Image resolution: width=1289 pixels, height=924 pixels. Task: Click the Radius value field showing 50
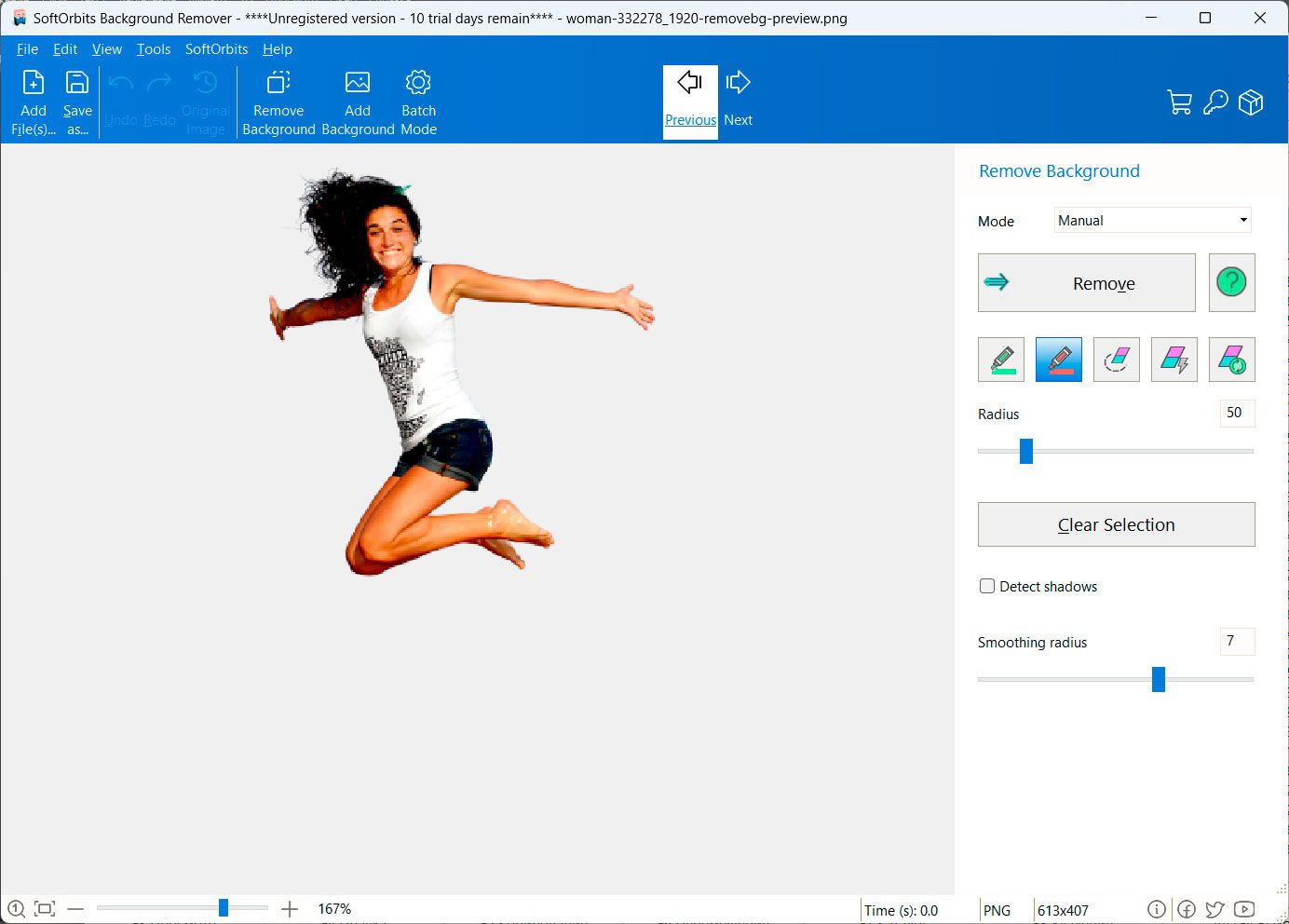(1237, 413)
